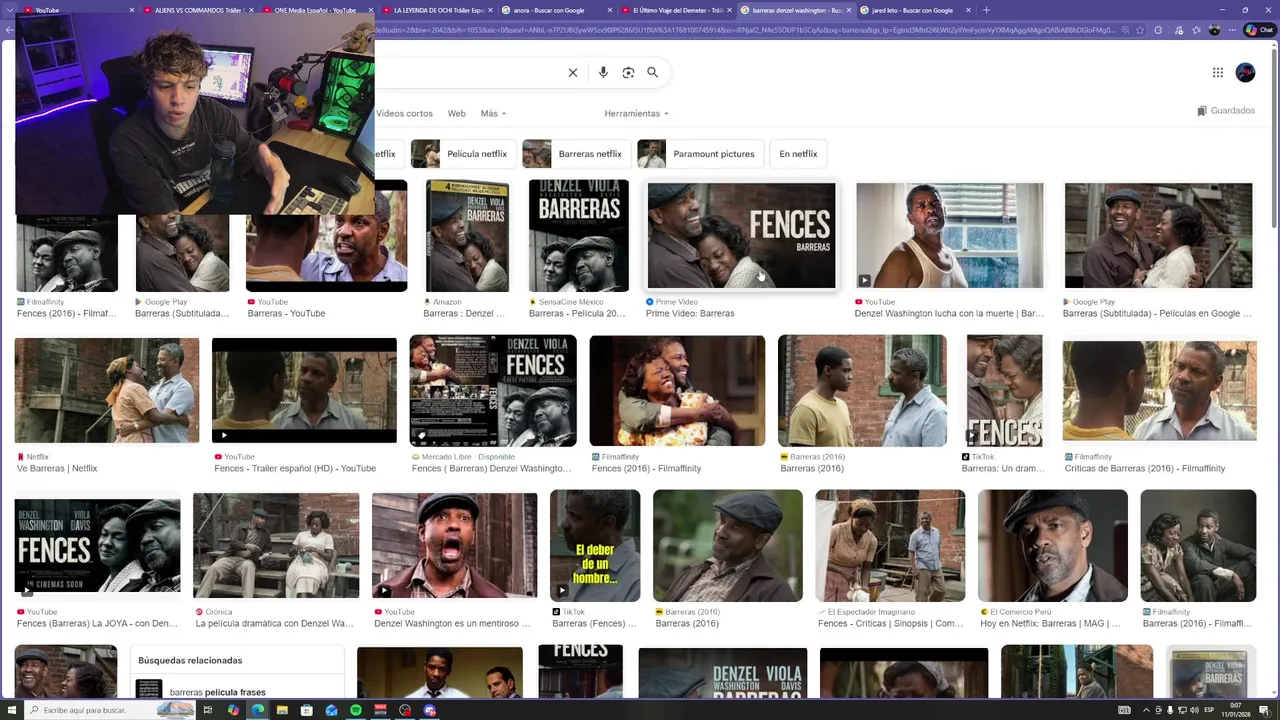Open Spotify from the taskbar
1280x720 pixels.
(x=356, y=710)
